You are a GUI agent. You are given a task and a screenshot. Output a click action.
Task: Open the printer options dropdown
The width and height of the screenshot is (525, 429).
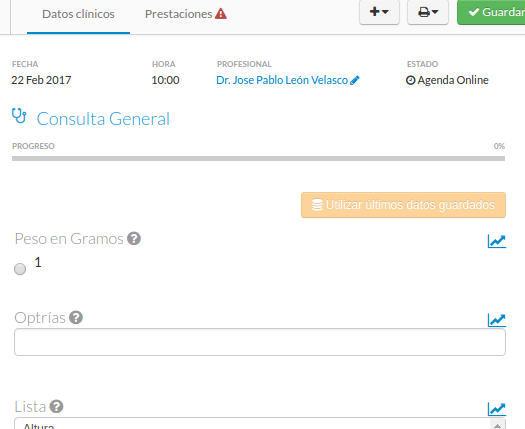[428, 12]
